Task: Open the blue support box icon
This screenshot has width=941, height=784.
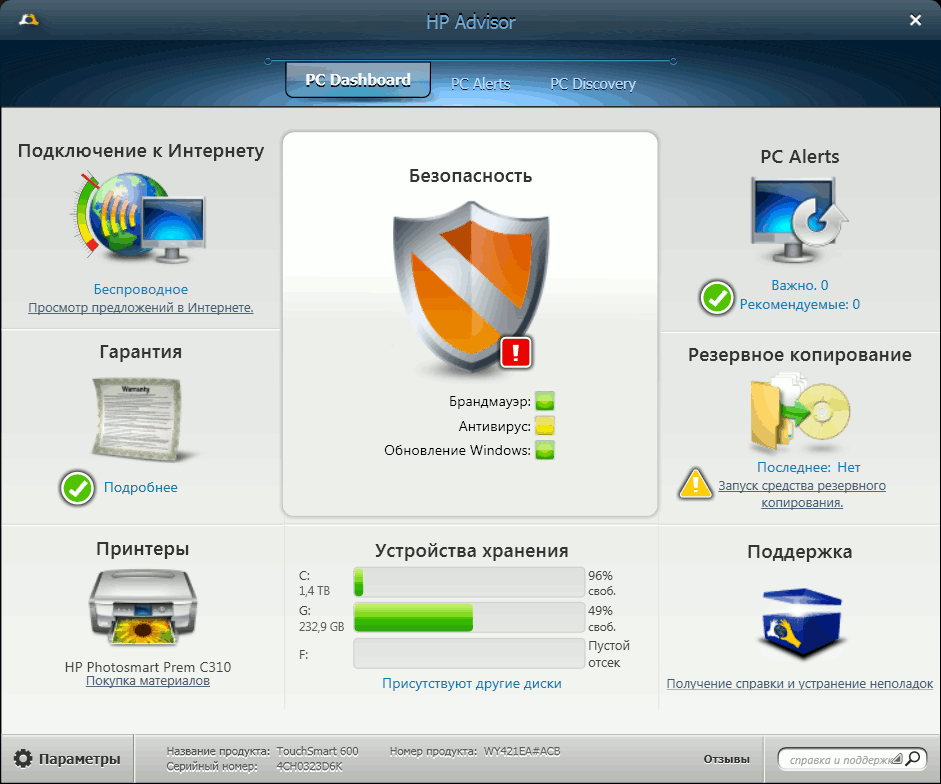Action: (x=802, y=623)
